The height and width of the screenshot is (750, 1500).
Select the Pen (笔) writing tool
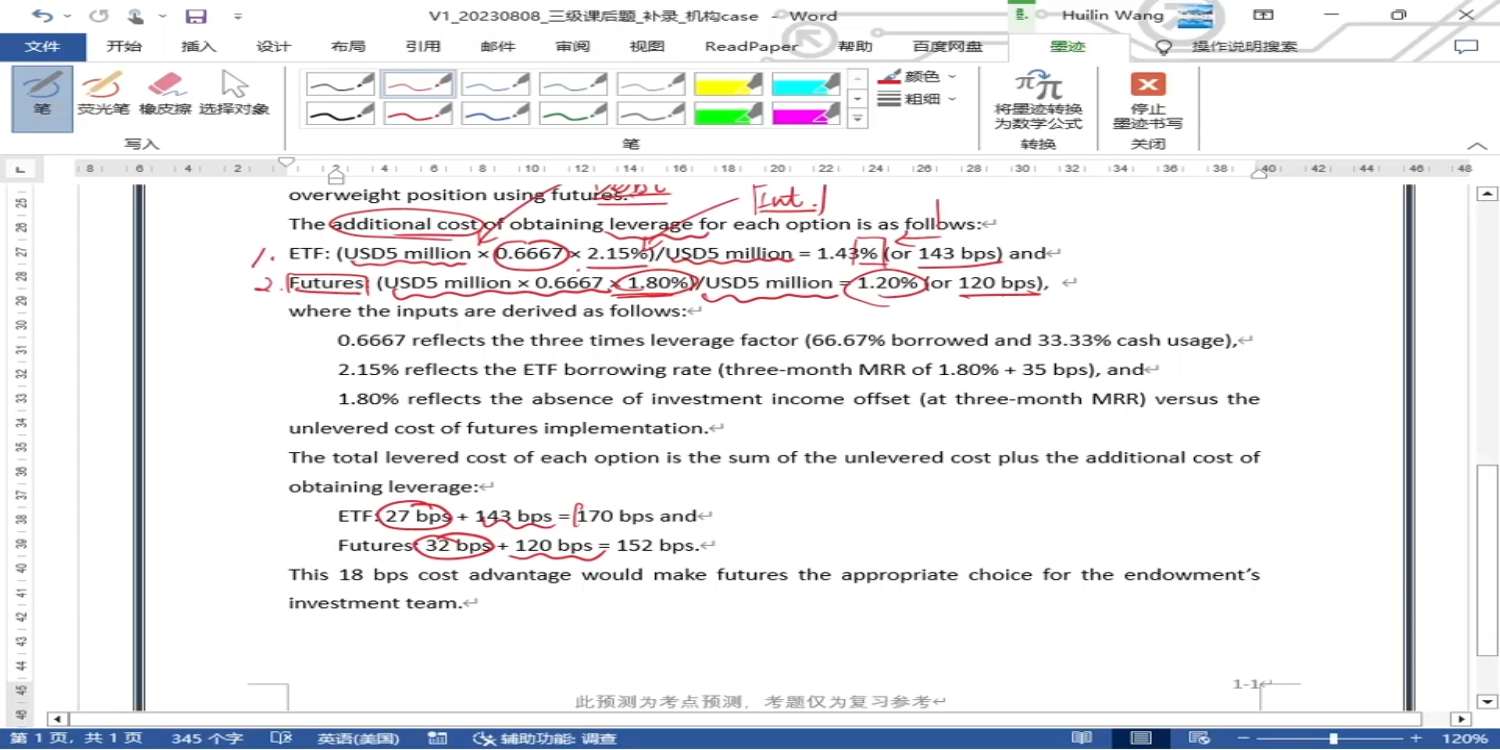42,95
